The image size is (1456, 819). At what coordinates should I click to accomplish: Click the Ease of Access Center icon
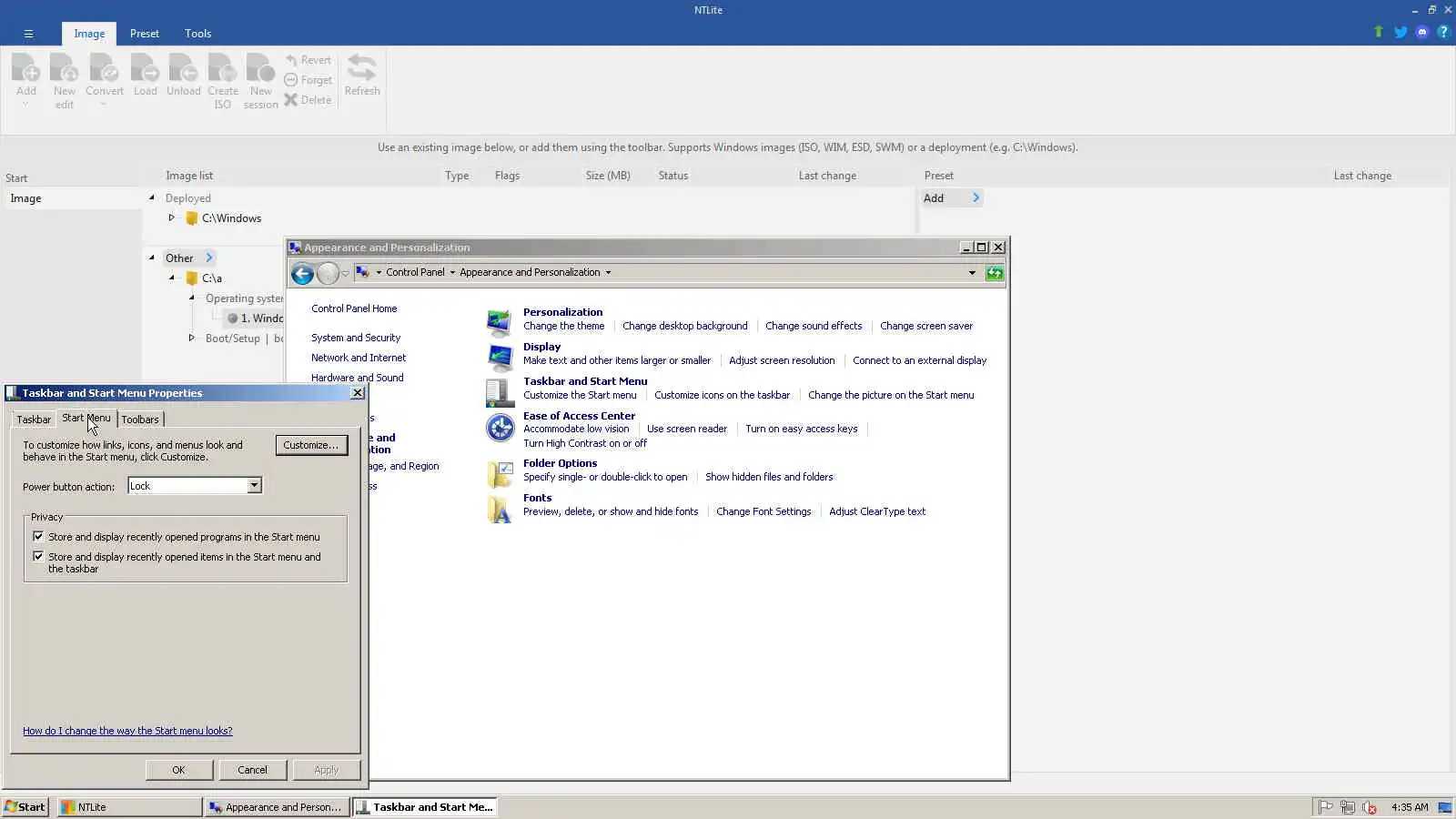[500, 427]
